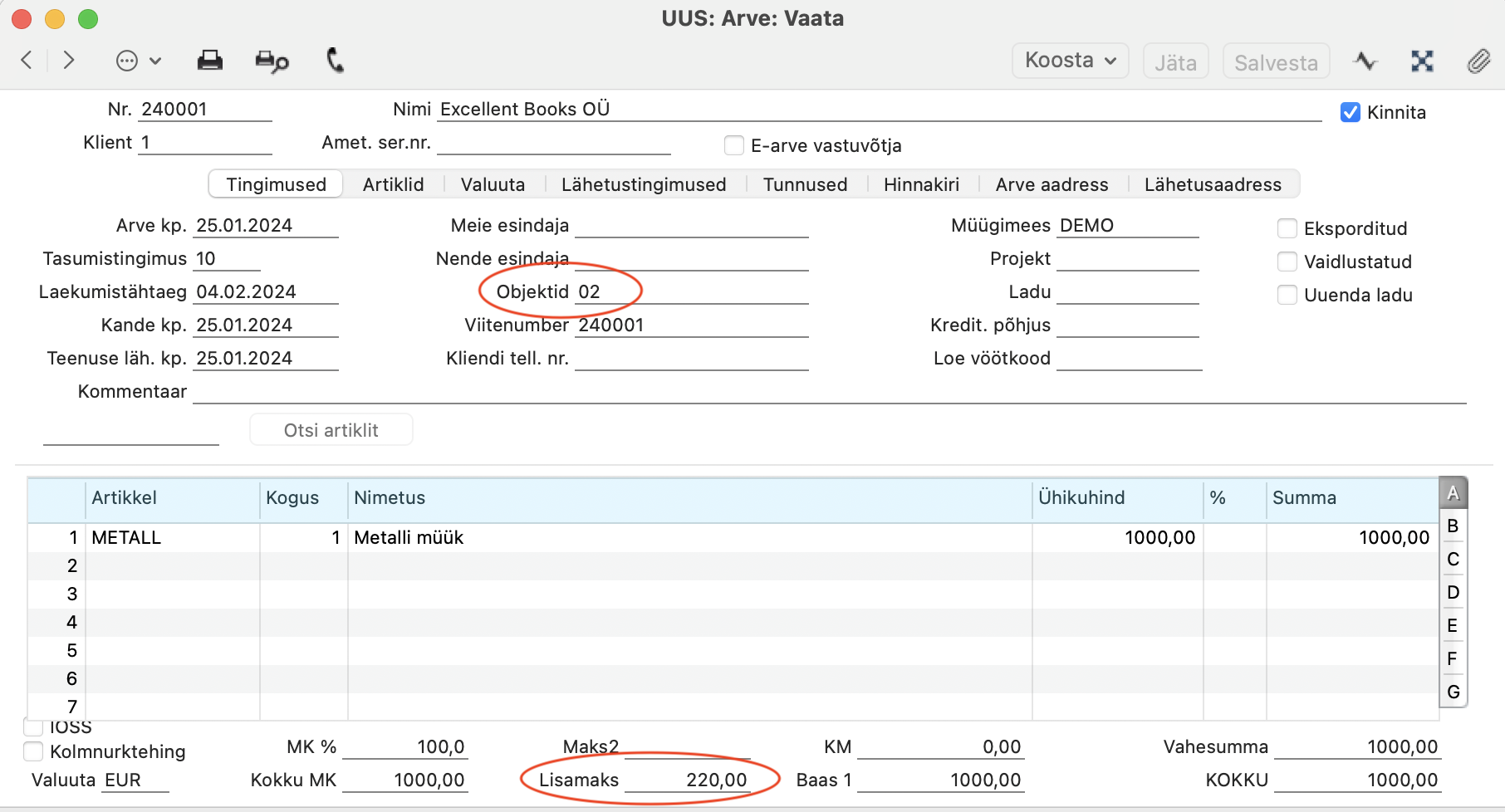Click the Otsi artiklit button

point(331,429)
